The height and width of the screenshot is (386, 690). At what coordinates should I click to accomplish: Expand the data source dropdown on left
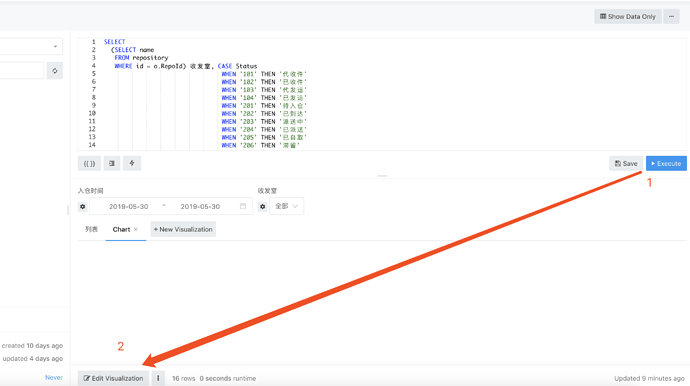[31, 46]
